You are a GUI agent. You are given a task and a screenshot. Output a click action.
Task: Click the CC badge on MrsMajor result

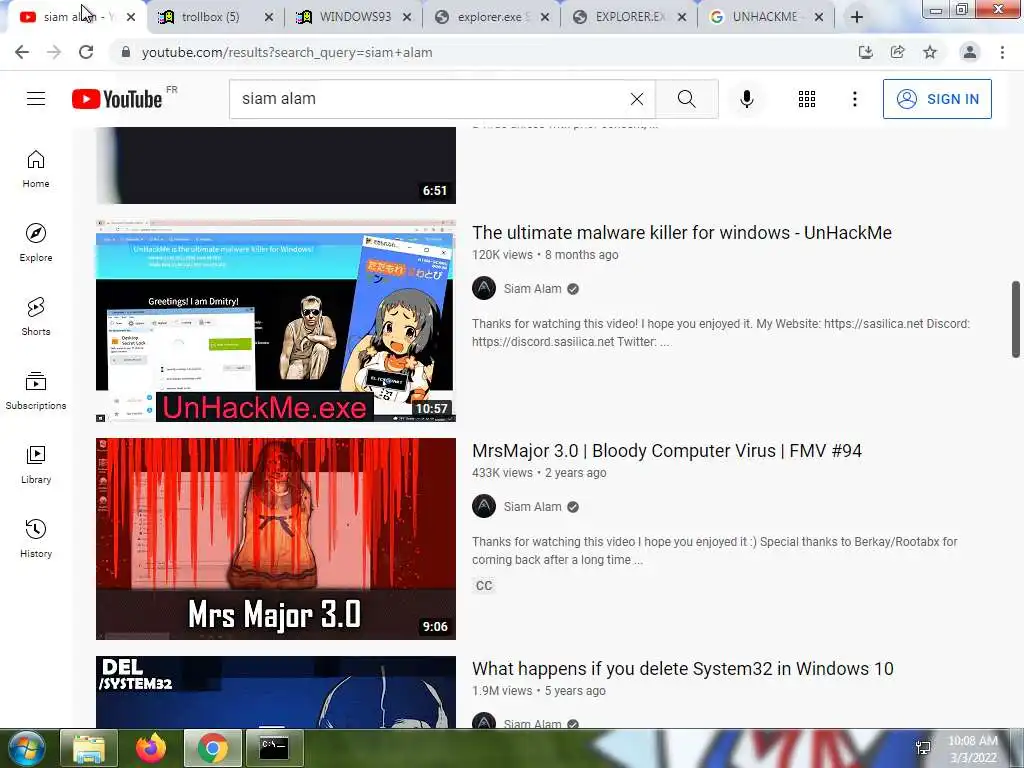click(x=484, y=585)
